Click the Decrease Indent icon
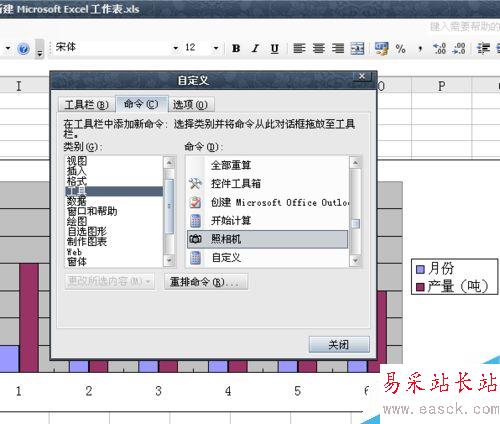Screen dimensions: 500x424 coord(483,48)
